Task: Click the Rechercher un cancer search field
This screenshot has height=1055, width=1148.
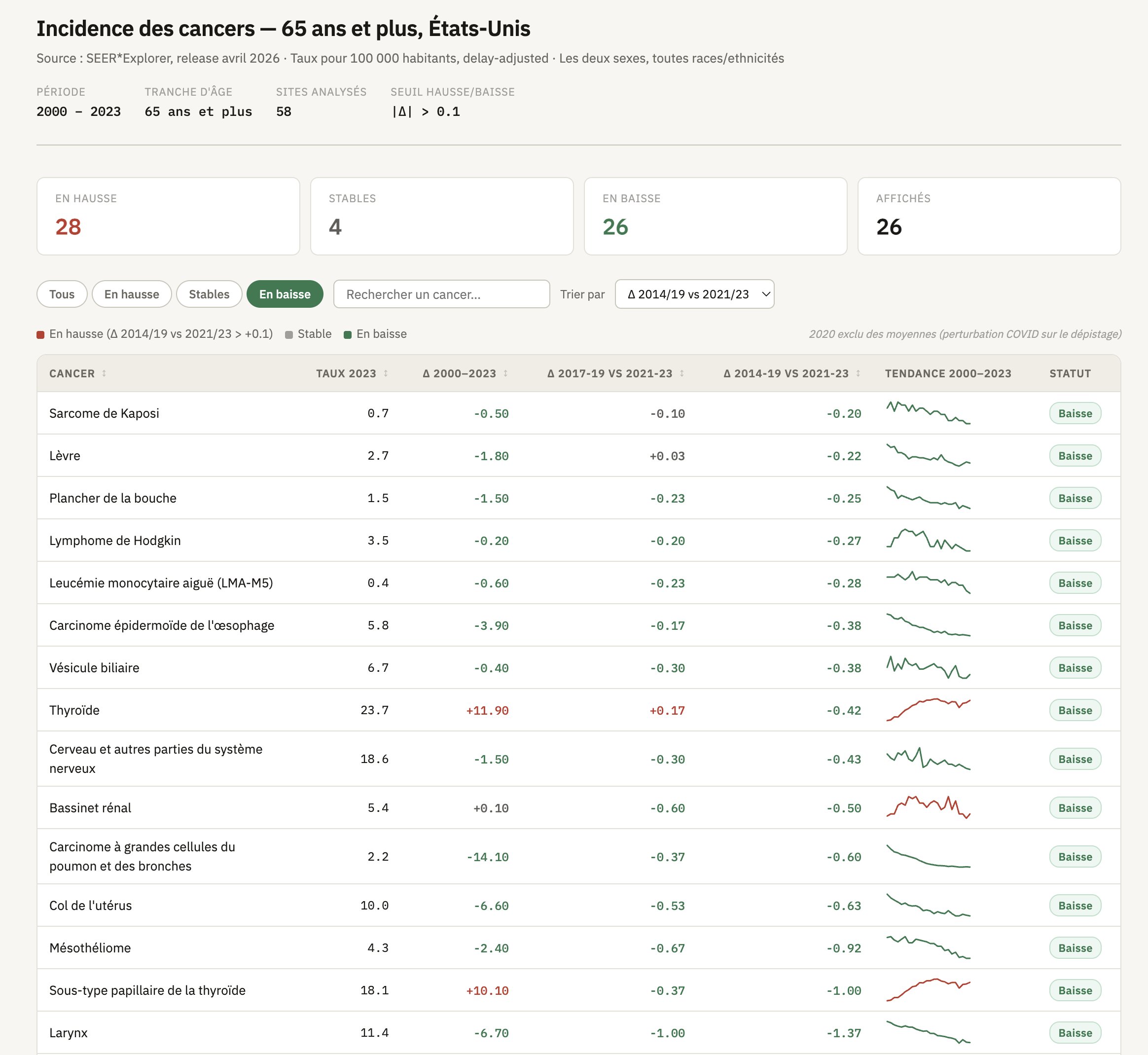Action: (441, 294)
